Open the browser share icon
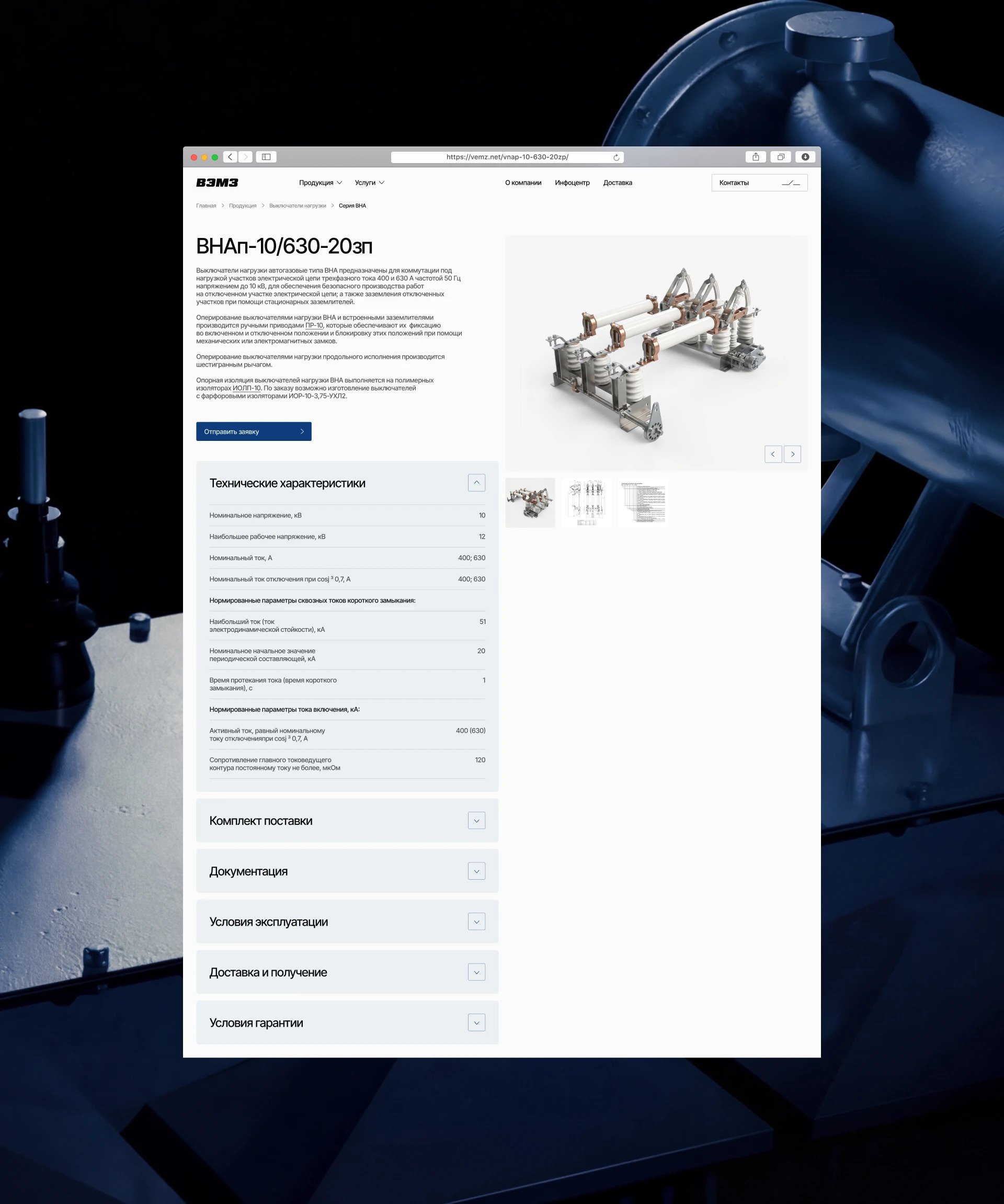Viewport: 1004px width, 1204px height. pos(756,156)
